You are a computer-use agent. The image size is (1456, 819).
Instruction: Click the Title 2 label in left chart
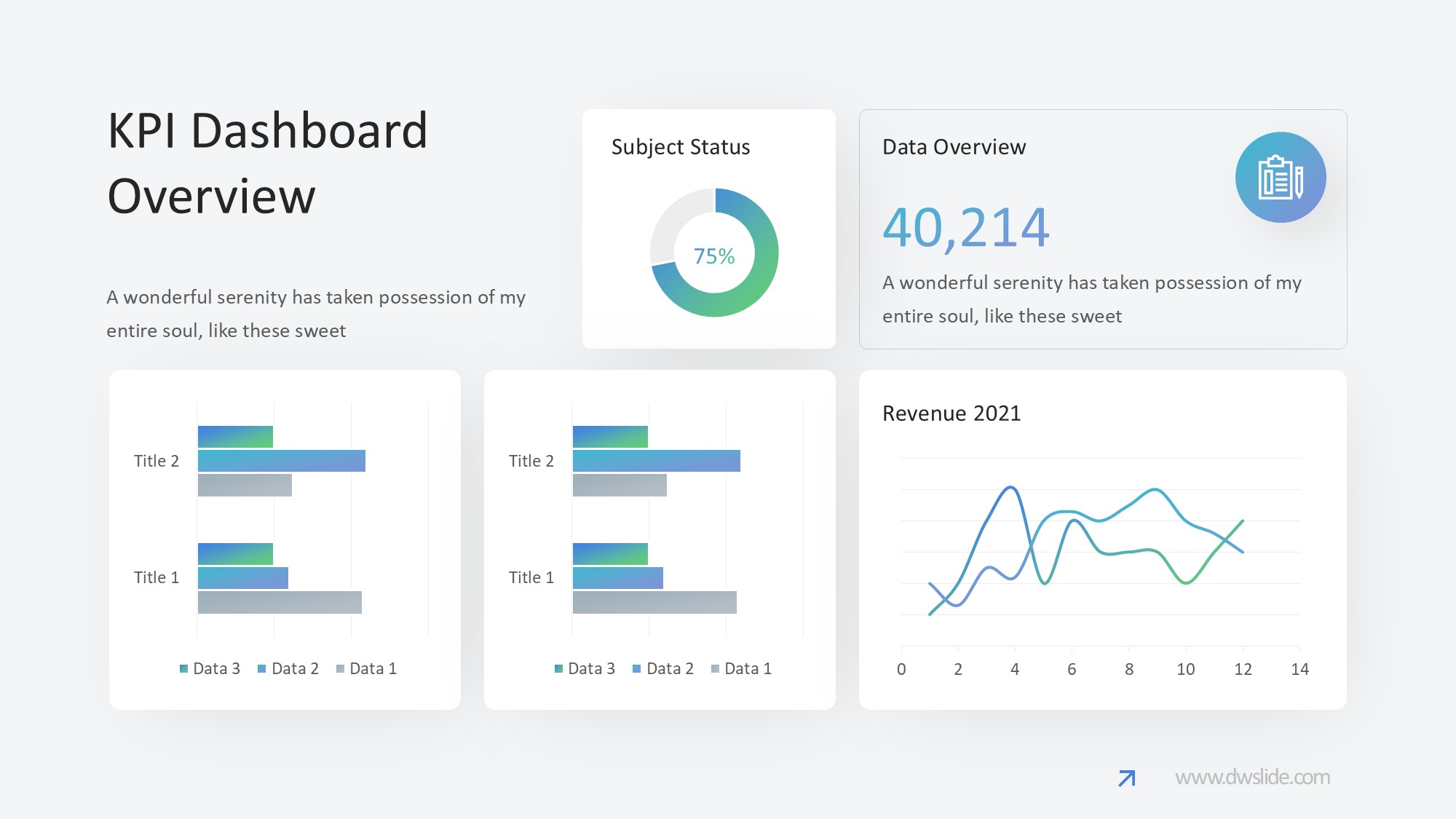coord(156,461)
